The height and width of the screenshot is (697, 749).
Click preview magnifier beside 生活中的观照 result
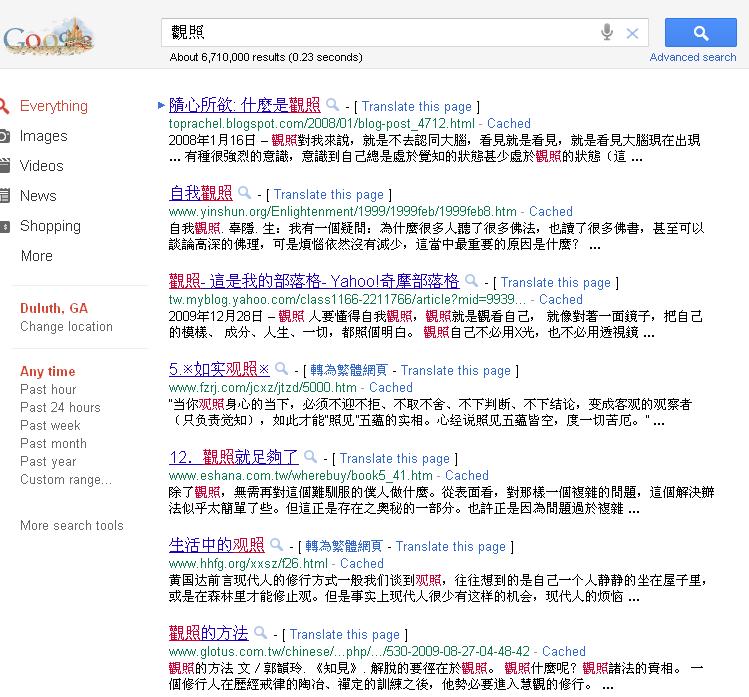(276, 545)
